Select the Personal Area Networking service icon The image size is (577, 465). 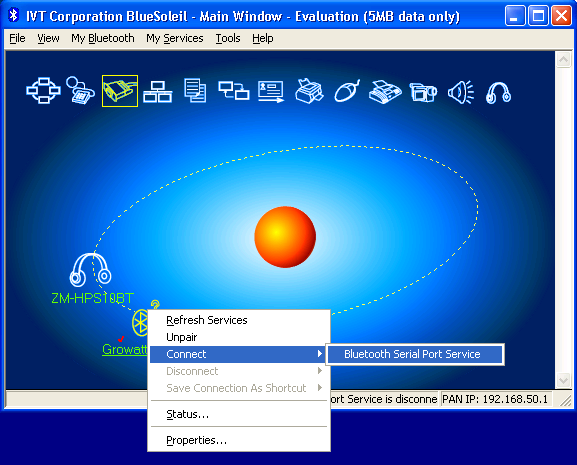pos(43,90)
